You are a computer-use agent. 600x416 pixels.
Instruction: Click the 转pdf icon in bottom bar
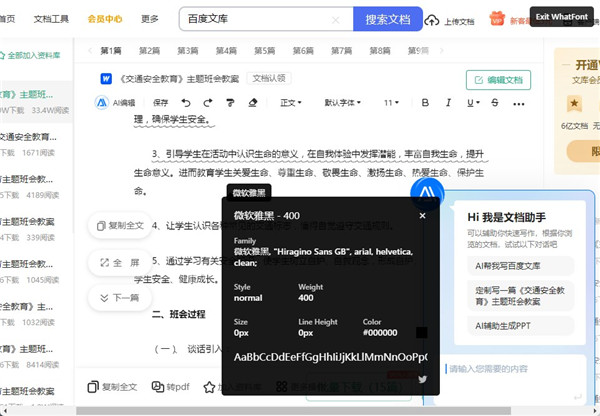click(158, 387)
